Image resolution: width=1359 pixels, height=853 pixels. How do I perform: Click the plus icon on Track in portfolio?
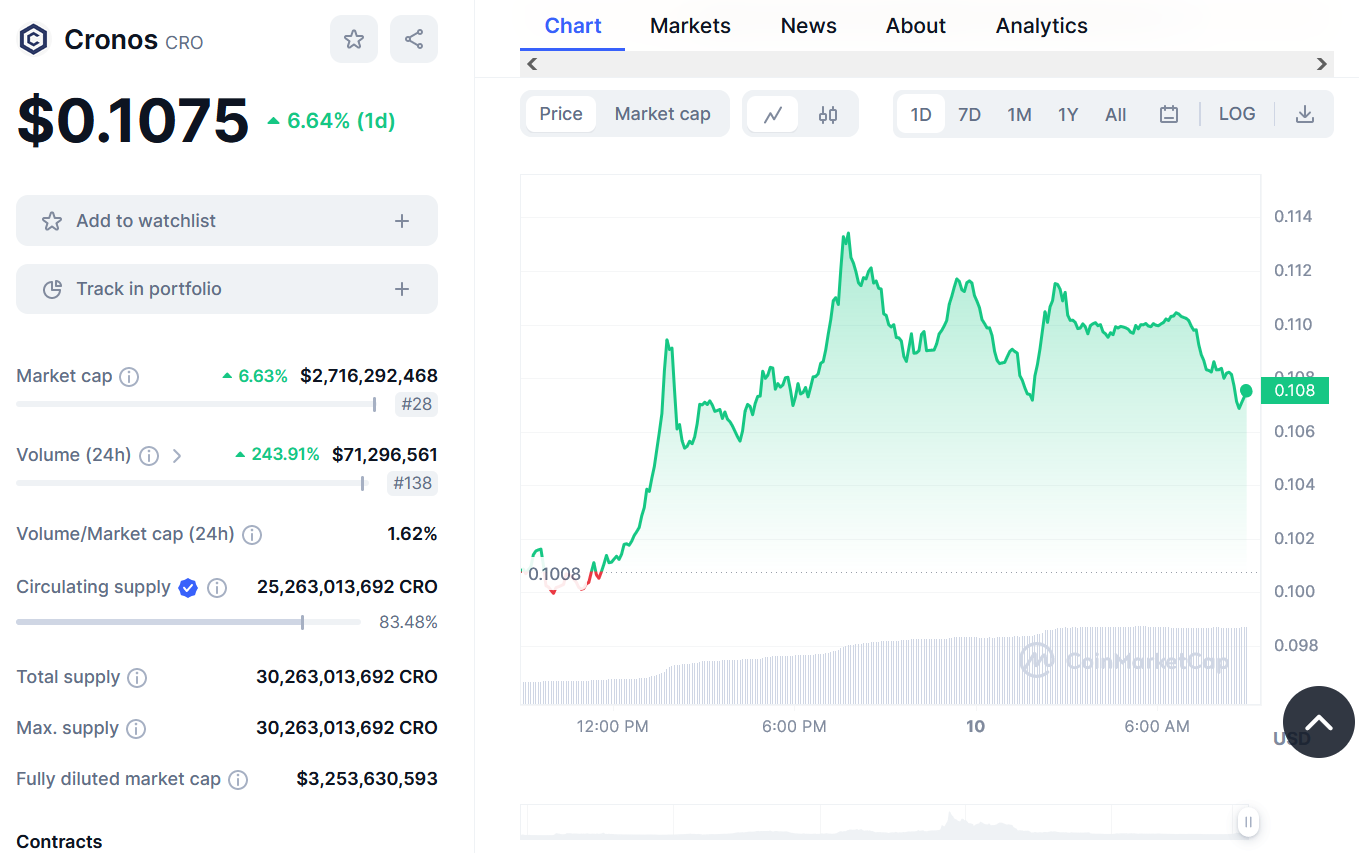click(x=402, y=289)
